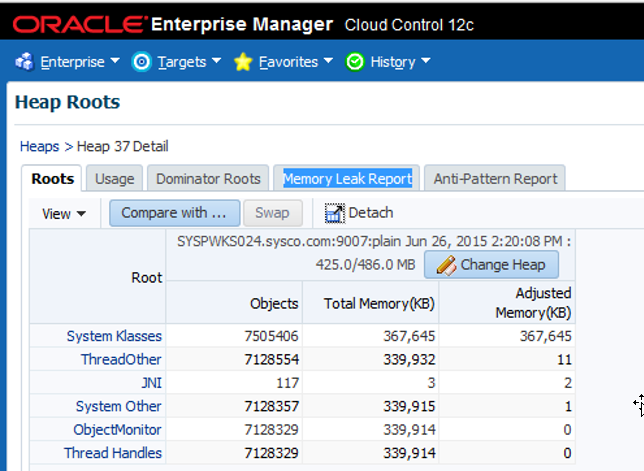Click the Targets bullseye icon
The image size is (644, 471).
142,62
